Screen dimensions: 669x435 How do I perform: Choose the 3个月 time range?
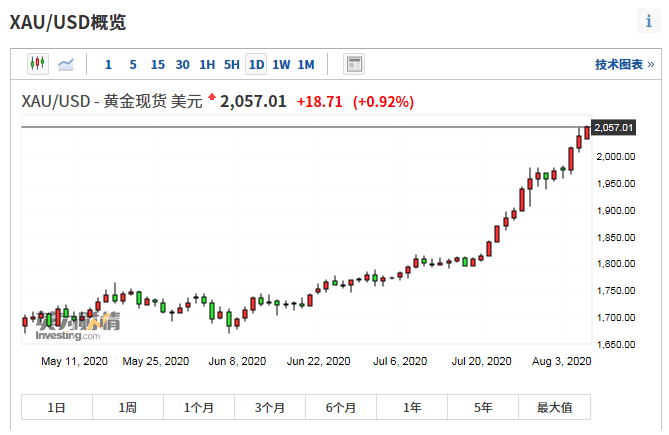click(270, 407)
